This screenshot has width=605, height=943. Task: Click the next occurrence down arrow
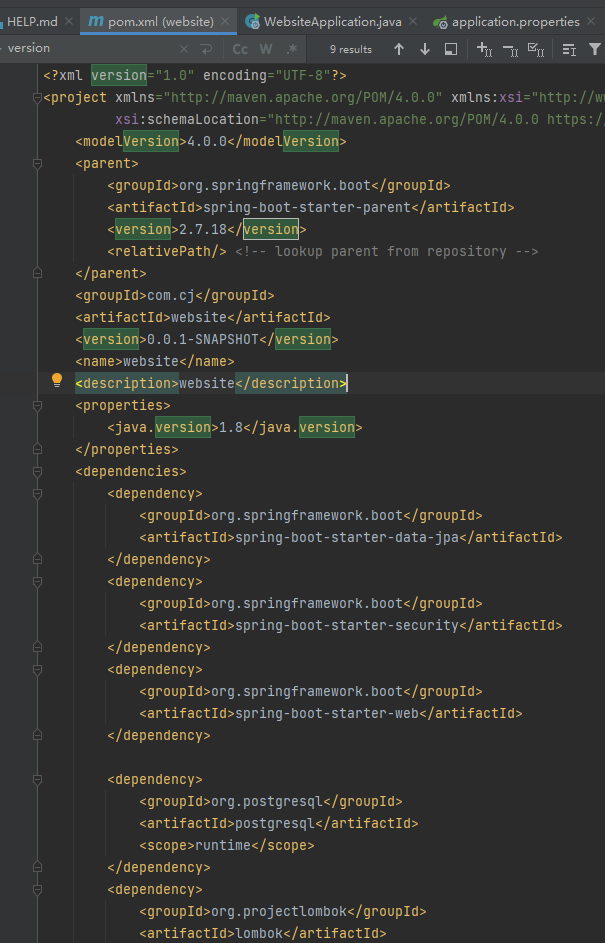click(423, 48)
